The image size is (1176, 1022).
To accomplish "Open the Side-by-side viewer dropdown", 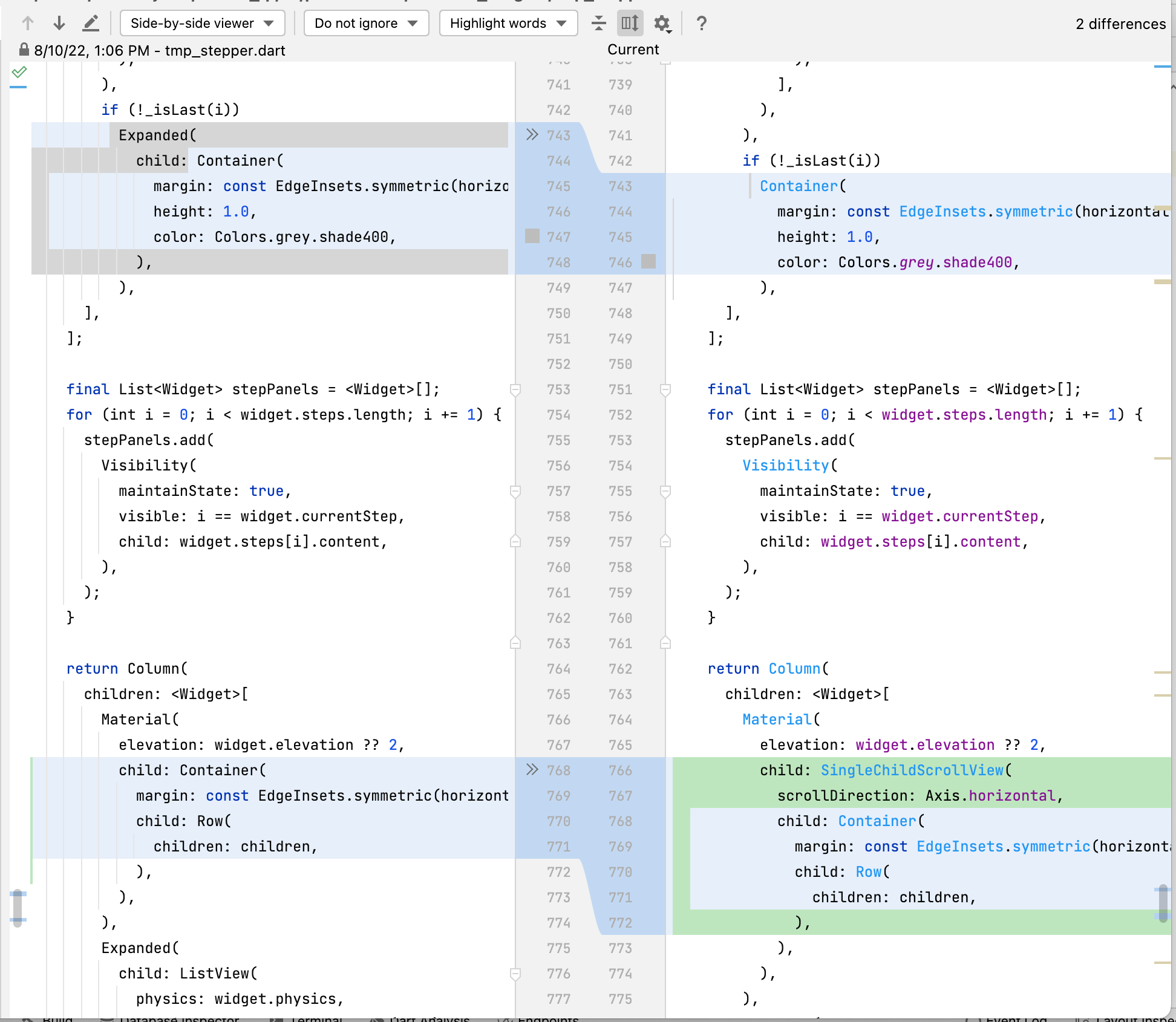I will pos(203,24).
